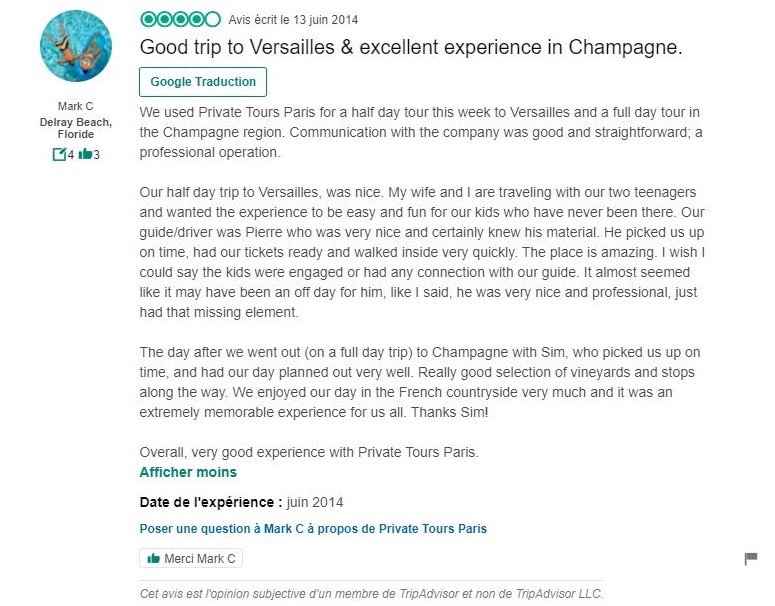This screenshot has width=775, height=606.
Task: Click the four-bubble rating icon
Action: (180, 20)
